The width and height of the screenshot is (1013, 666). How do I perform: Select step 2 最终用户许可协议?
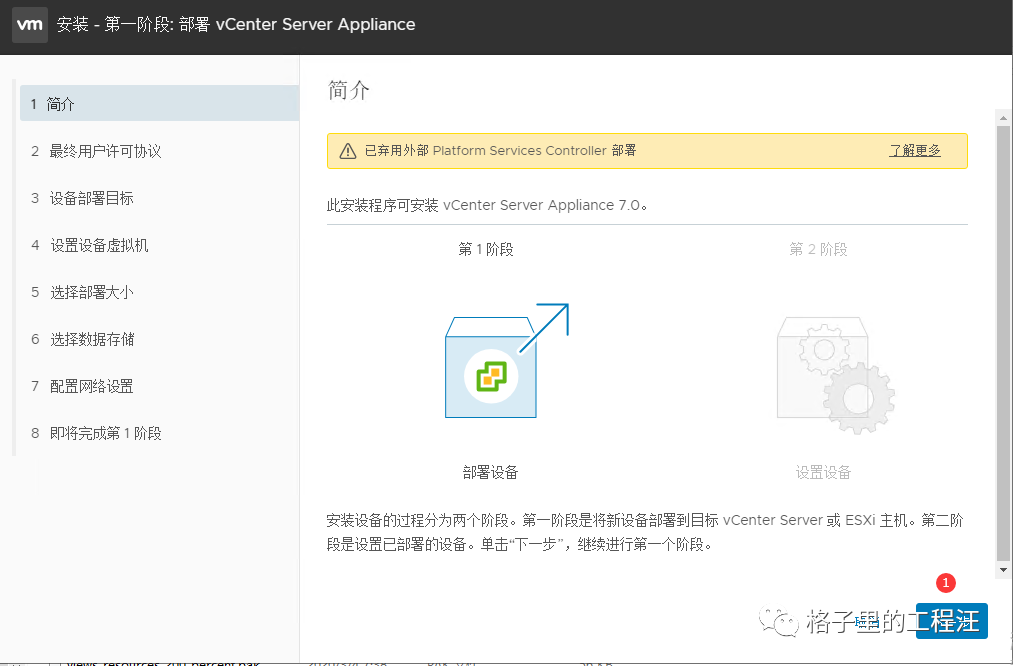pyautogui.click(x=160, y=151)
